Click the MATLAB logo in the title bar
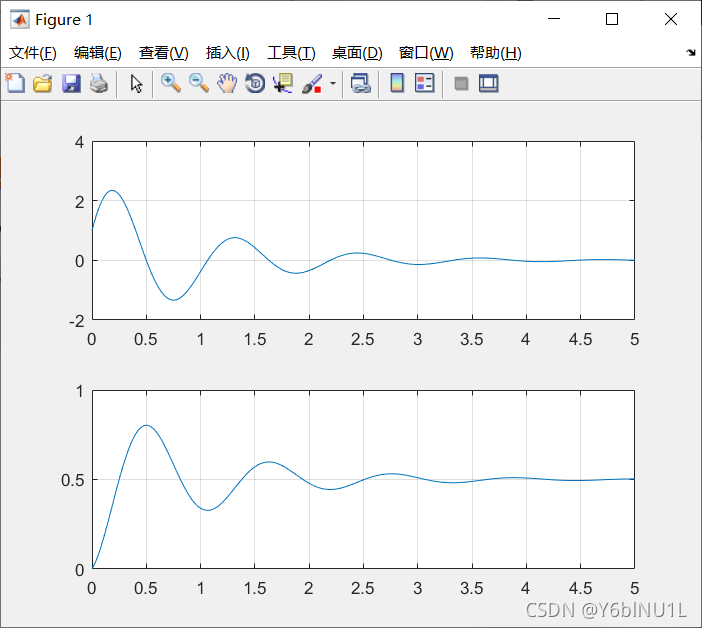702x628 pixels. (x=20, y=19)
